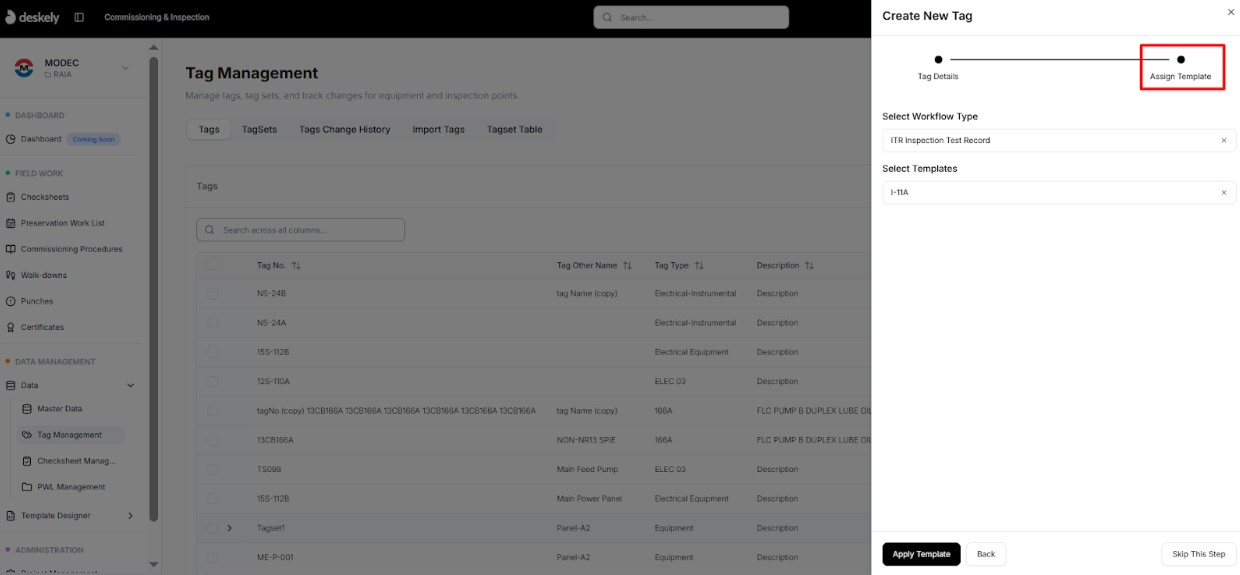Open the Import Tags tab

(439, 130)
